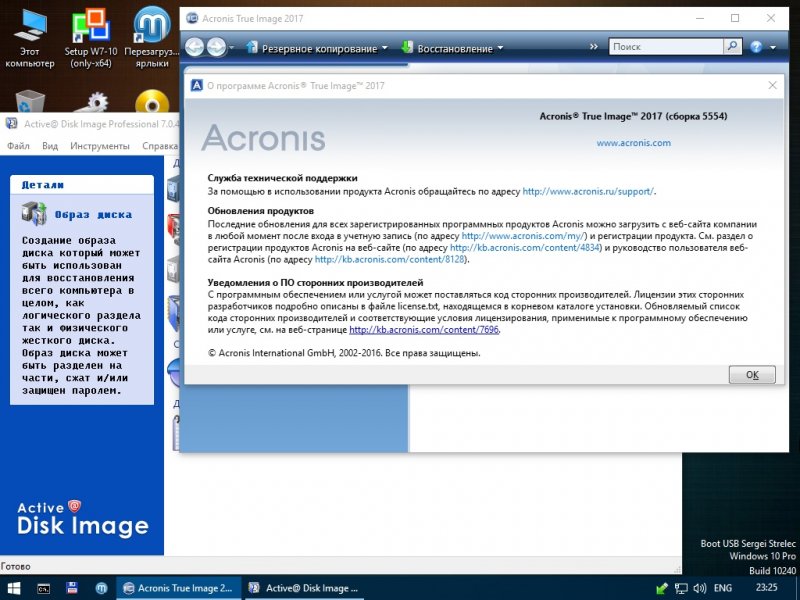Screen dimensions: 800x600
Task: Change the ENG input language indicator
Action: click(x=722, y=588)
